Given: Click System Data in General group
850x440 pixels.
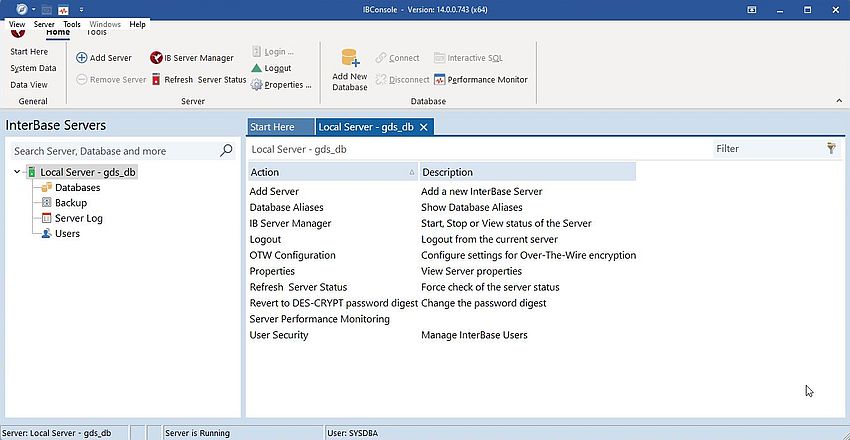Looking at the screenshot, I should point(33,68).
